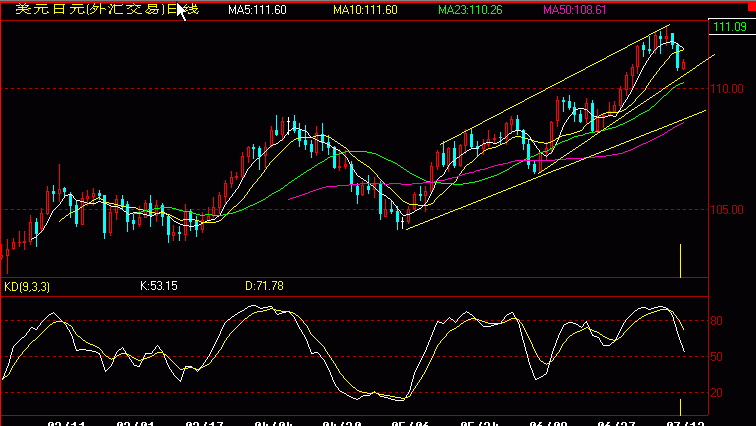Screen dimensions: 756x426
Task: Click the D:71.78 value label
Action: 264,286
